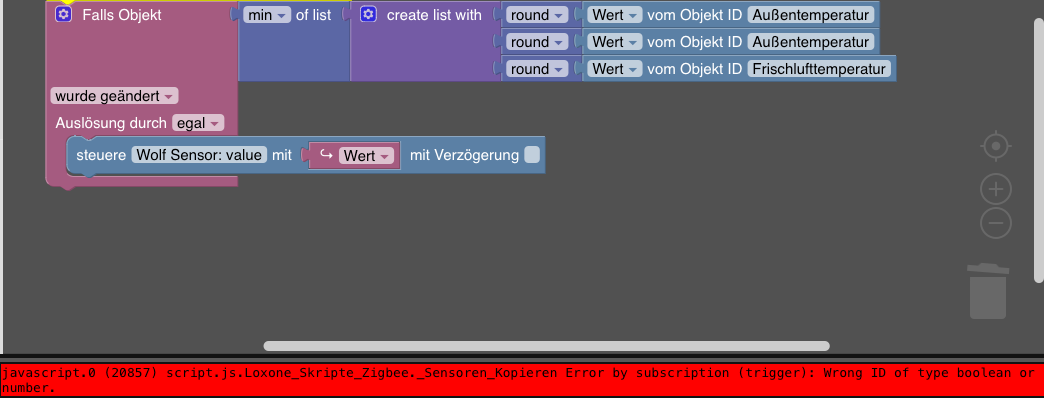The image size is (1044, 398).
Task: Center the workspace with the crosshair icon
Action: pos(996,146)
